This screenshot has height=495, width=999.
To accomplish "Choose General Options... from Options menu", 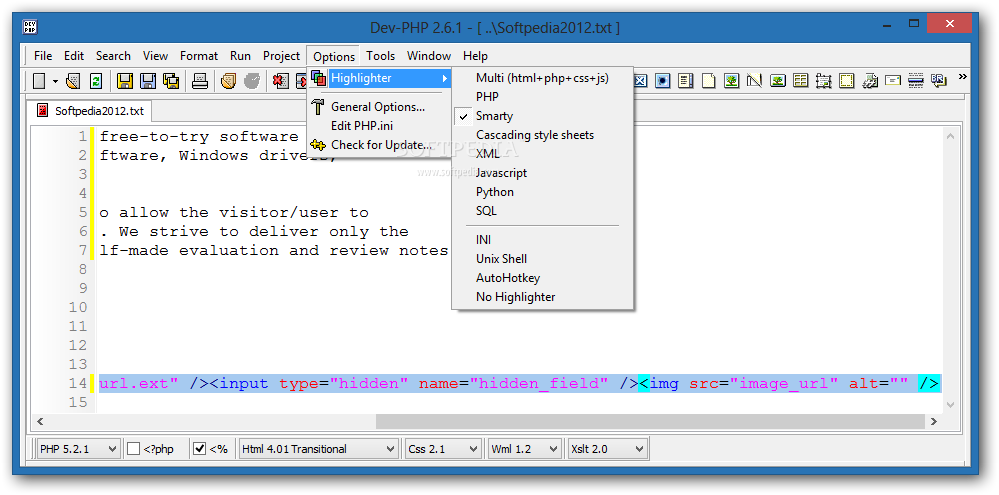I will click(380, 107).
